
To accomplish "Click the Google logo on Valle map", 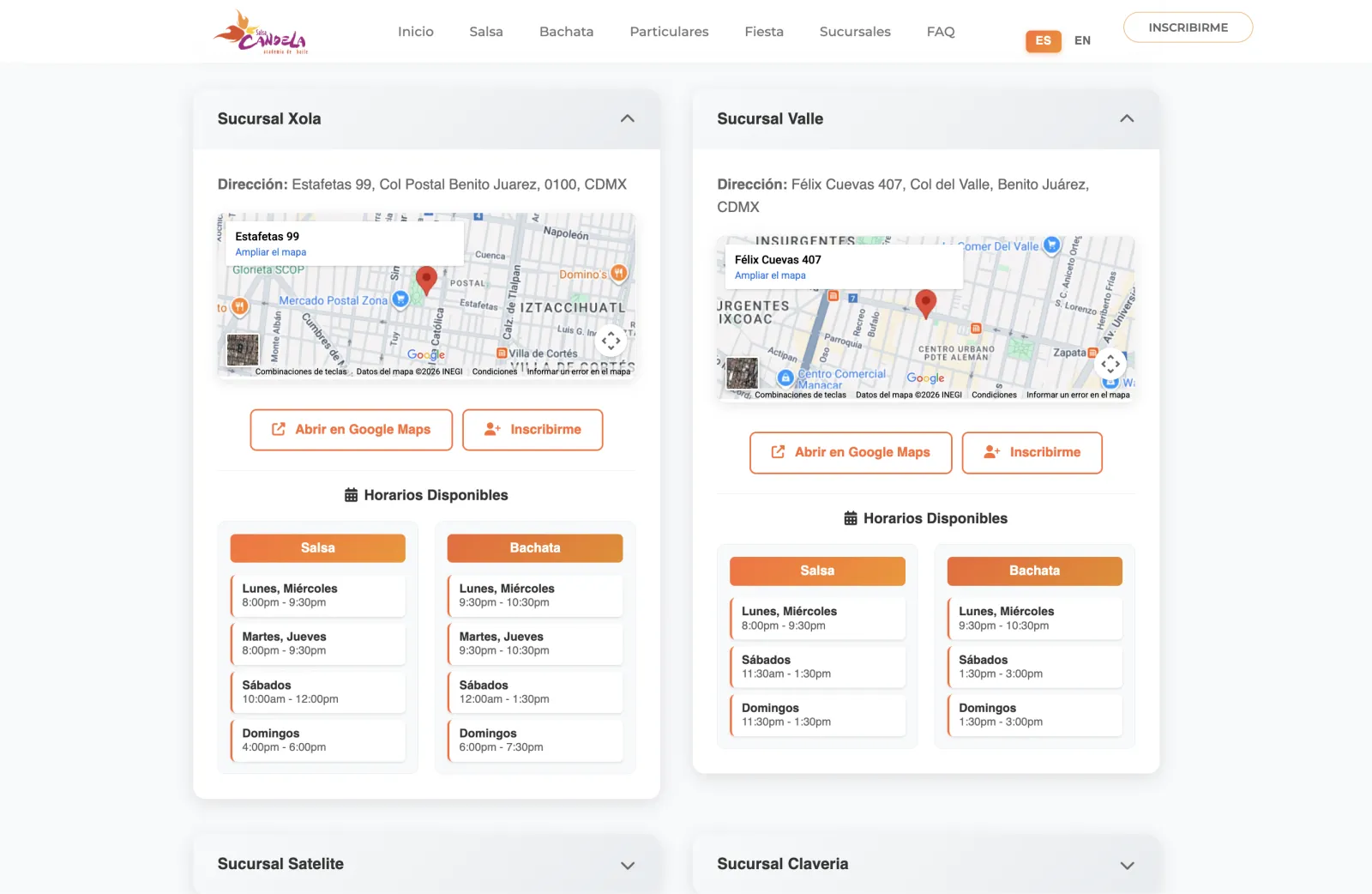I will coord(925,378).
